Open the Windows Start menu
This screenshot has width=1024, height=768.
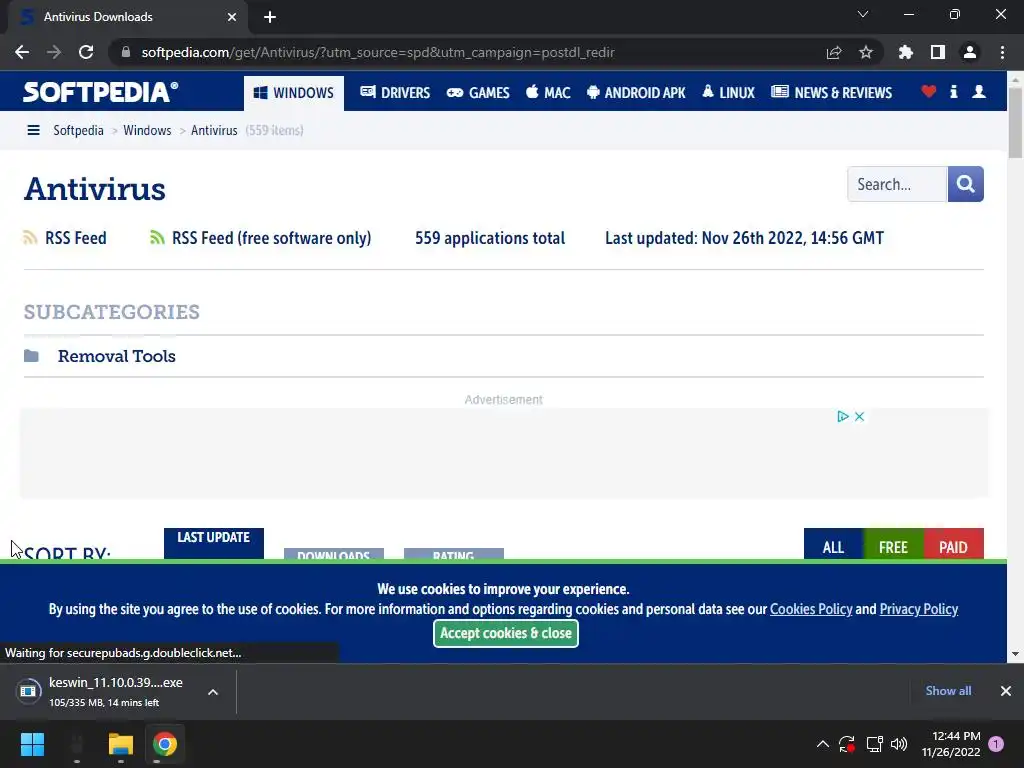pyautogui.click(x=32, y=744)
